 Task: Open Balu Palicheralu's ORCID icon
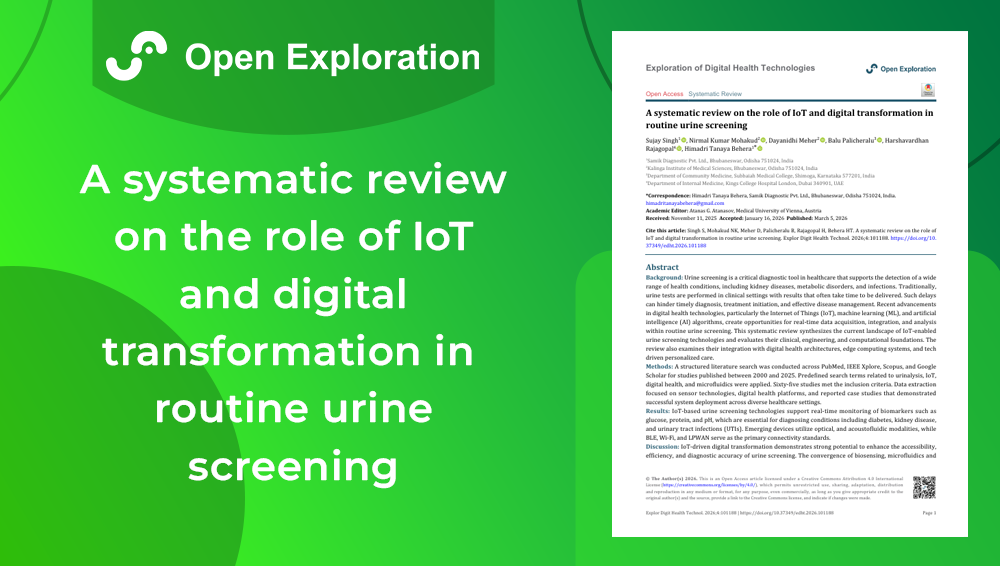879,140
